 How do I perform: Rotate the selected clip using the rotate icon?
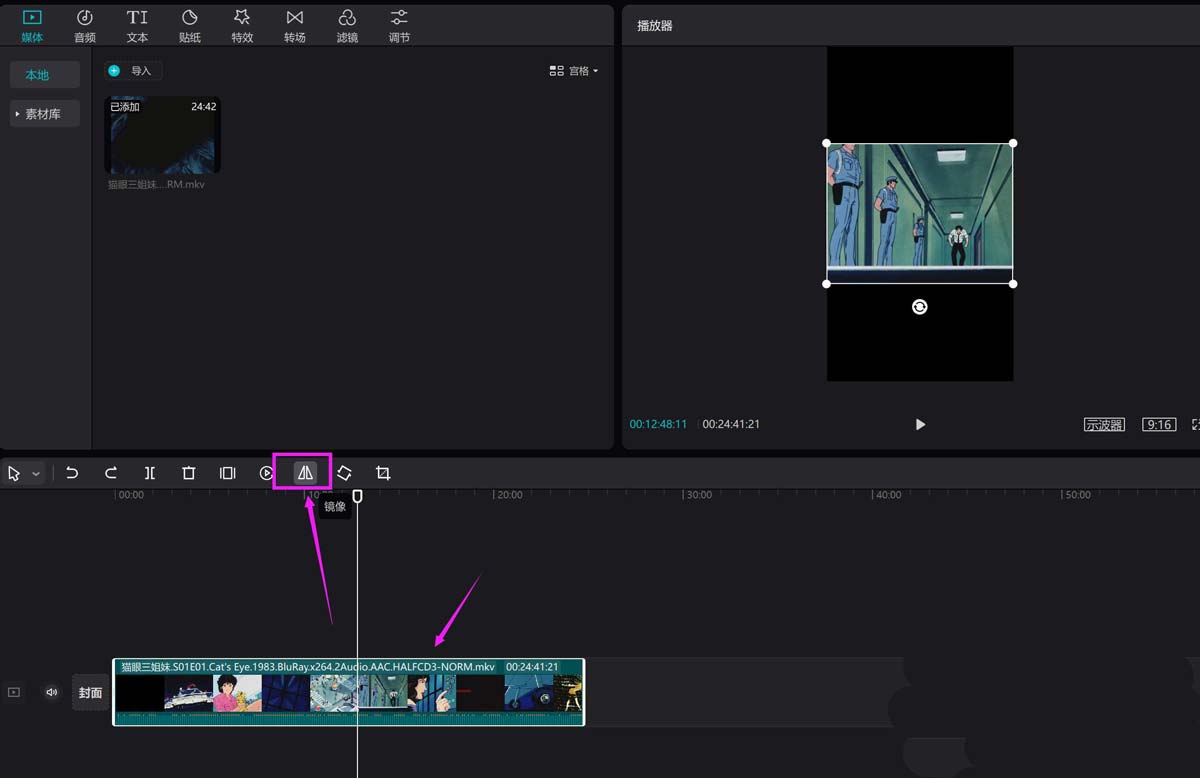click(x=344, y=473)
